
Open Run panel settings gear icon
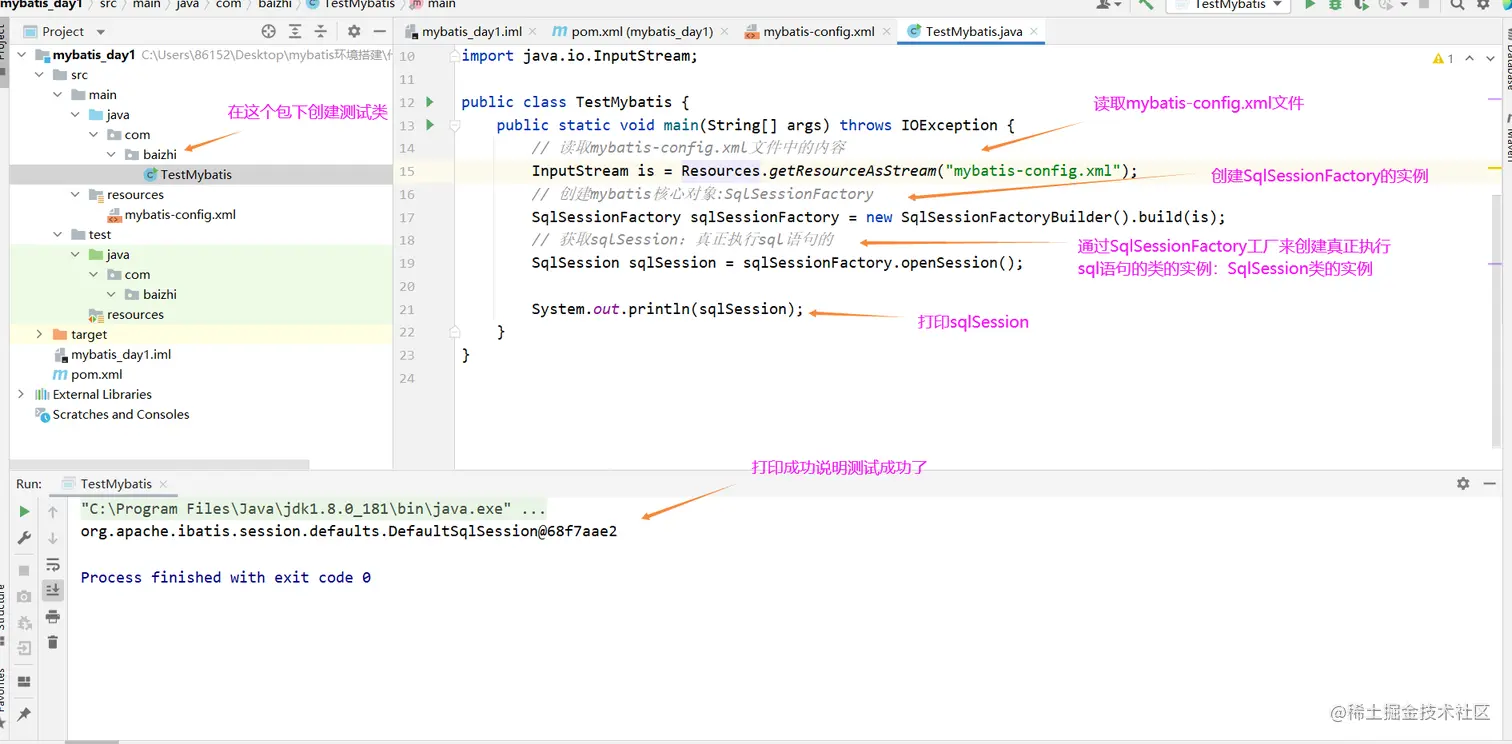point(1463,483)
